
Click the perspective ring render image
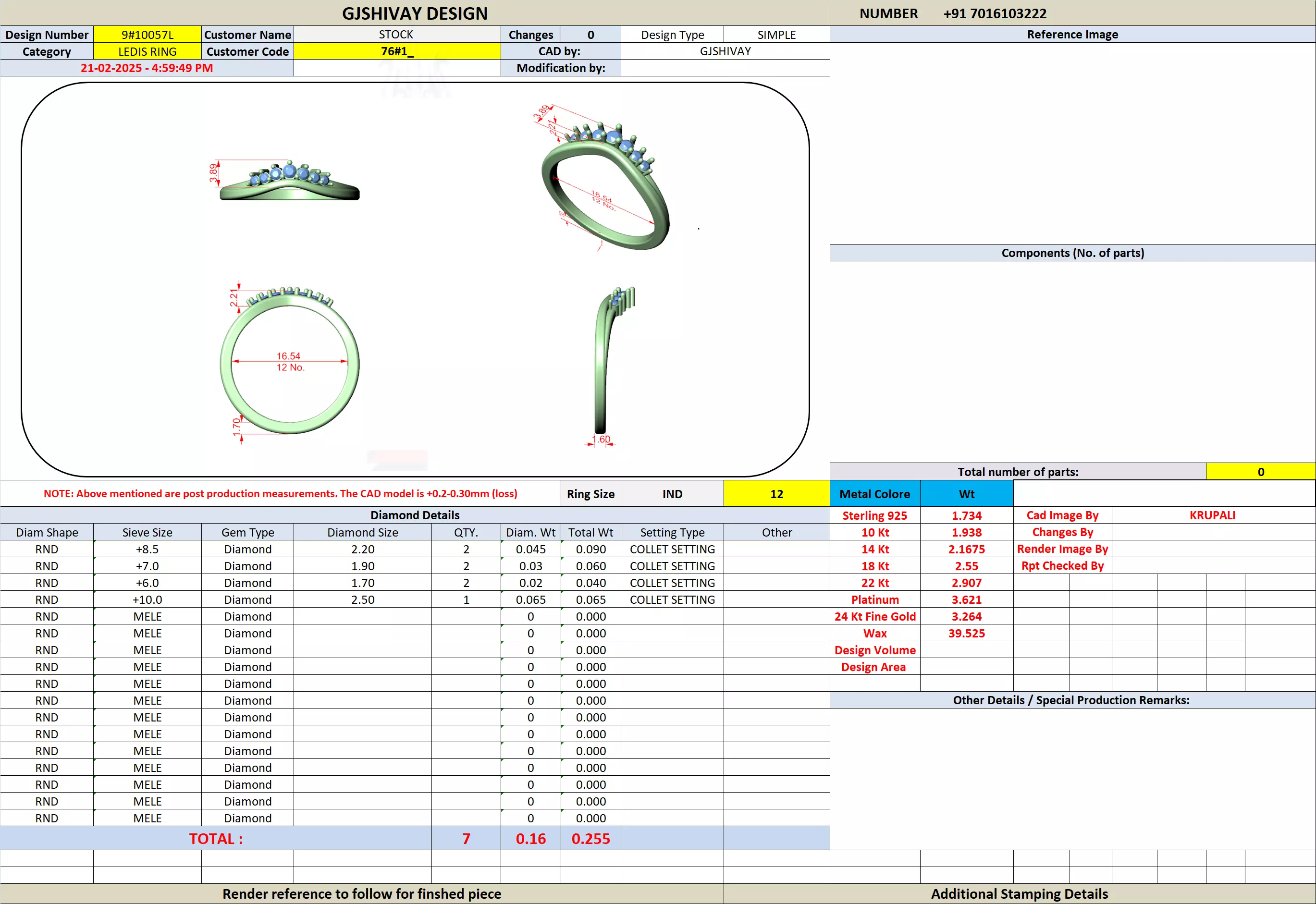point(604,181)
